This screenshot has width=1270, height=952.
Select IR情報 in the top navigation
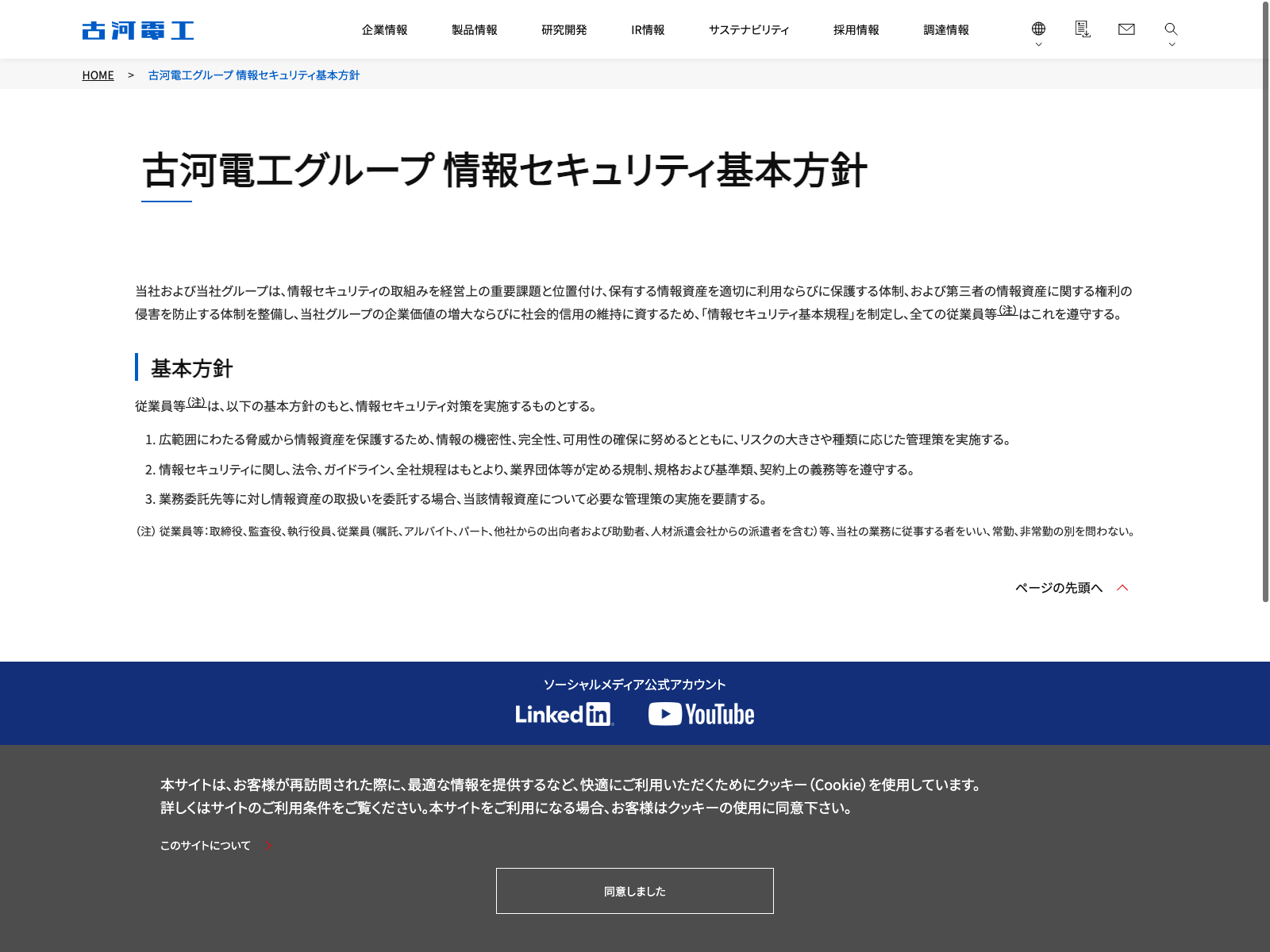pos(648,30)
